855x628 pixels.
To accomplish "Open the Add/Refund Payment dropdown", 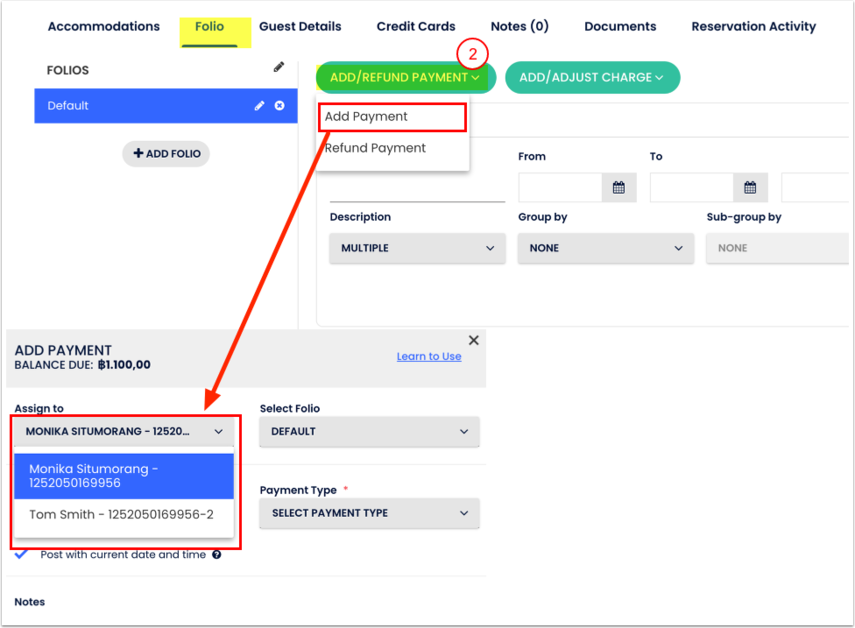I will 405,77.
